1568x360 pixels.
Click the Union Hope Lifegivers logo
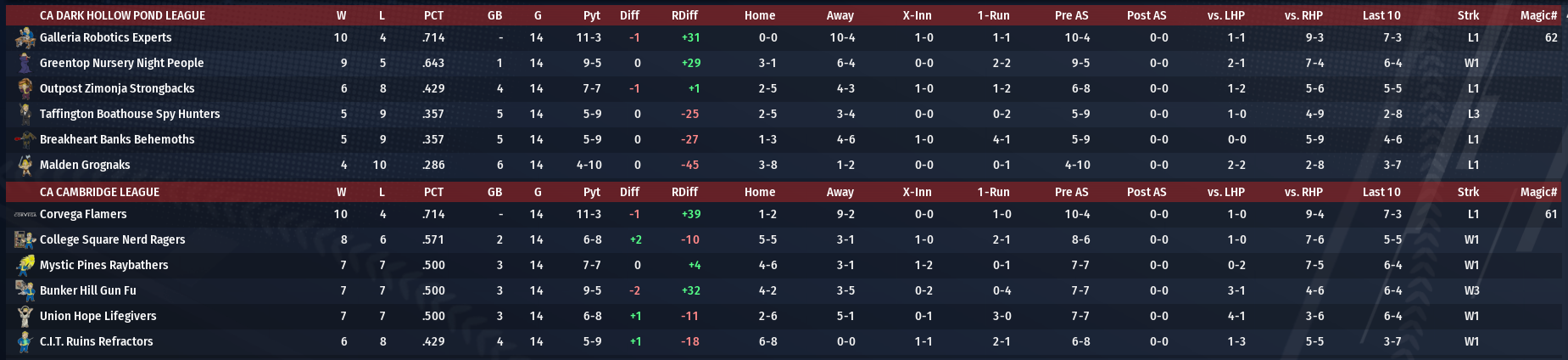(x=25, y=316)
